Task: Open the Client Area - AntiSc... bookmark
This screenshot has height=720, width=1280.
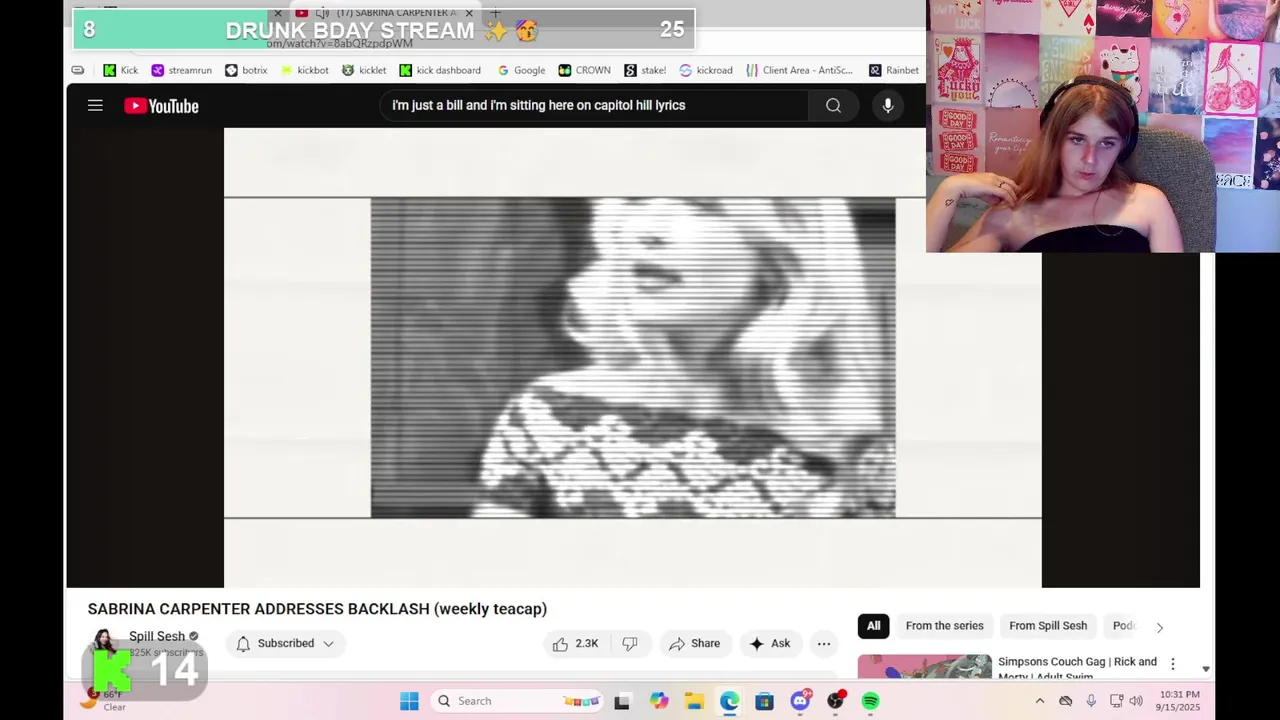Action: click(x=799, y=70)
